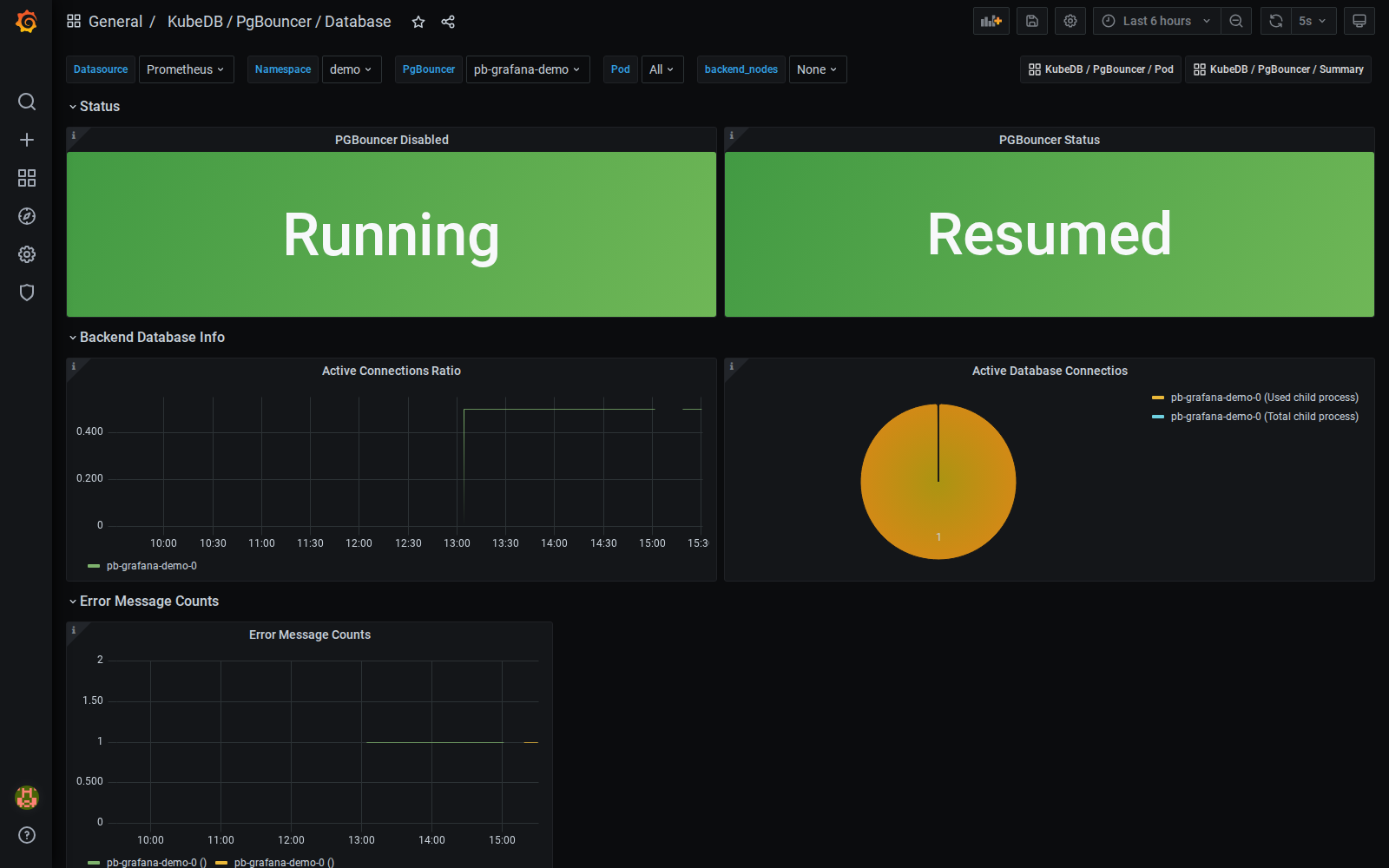Zoom out the time range
This screenshot has height=868, width=1389.
point(1236,21)
